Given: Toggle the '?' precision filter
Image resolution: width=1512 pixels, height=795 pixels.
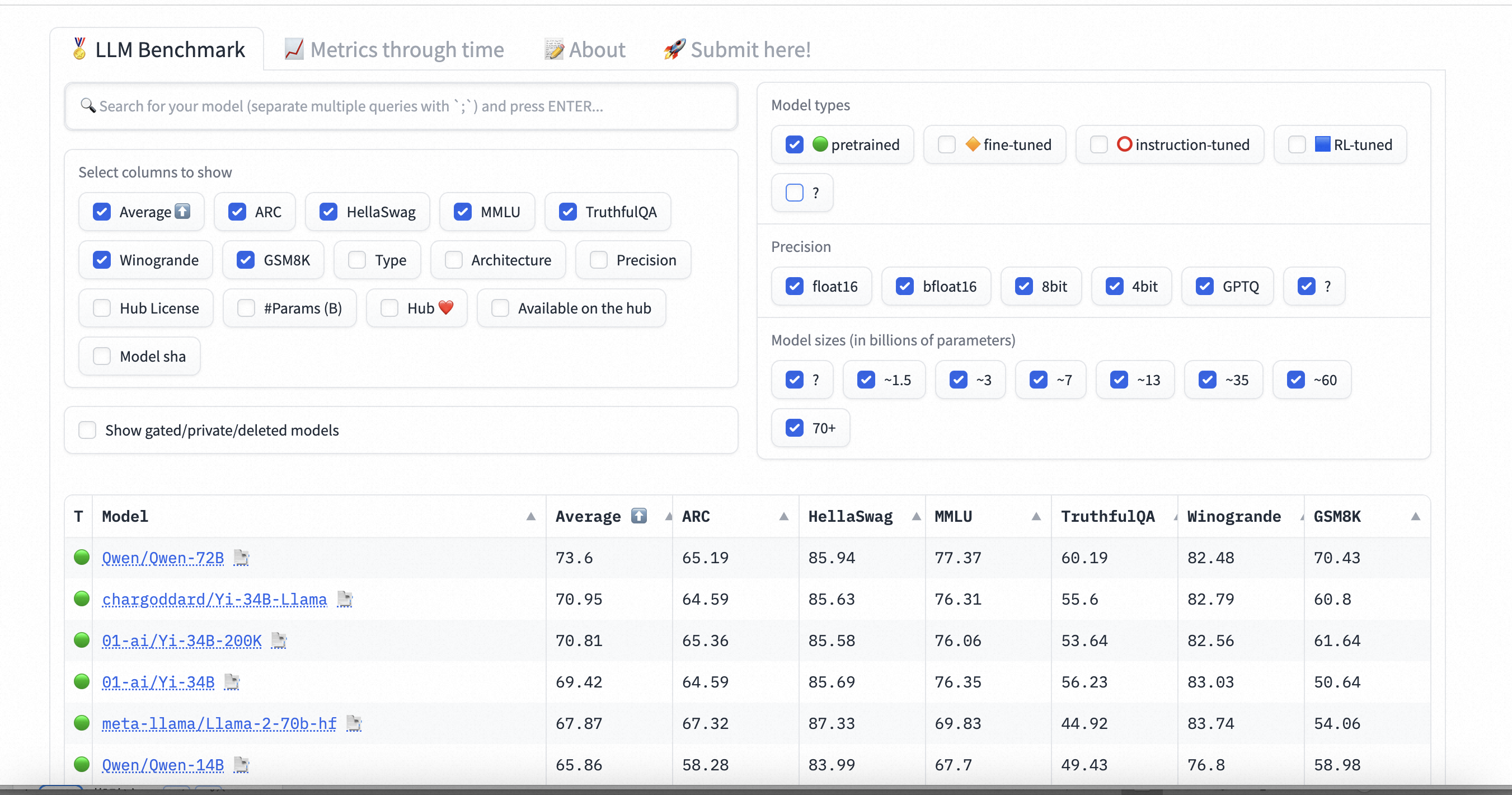Looking at the screenshot, I should 1307,287.
